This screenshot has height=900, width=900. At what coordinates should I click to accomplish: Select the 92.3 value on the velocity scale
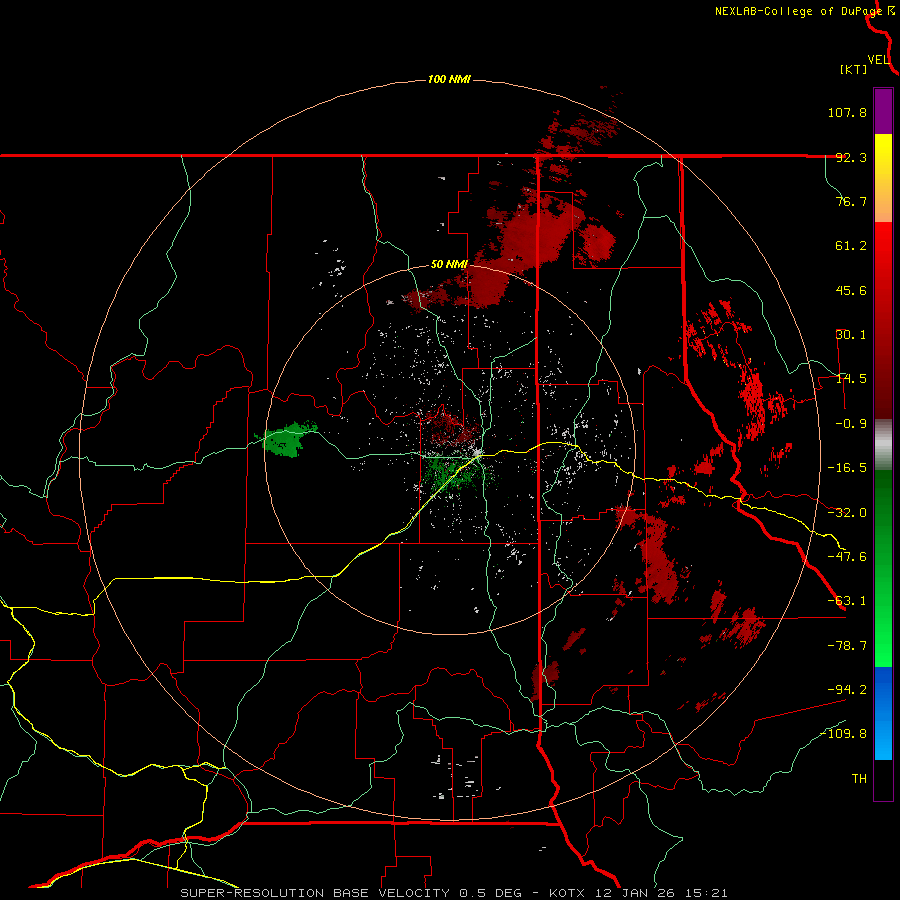[x=851, y=157]
